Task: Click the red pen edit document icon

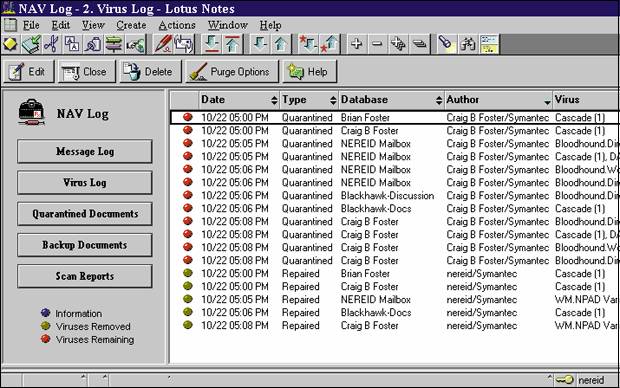Action: (163, 44)
